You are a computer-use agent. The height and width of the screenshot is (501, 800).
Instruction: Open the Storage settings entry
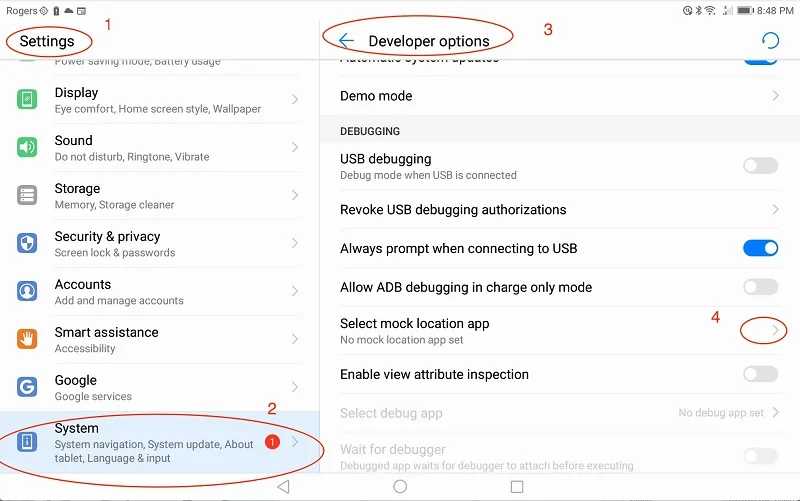click(x=160, y=195)
